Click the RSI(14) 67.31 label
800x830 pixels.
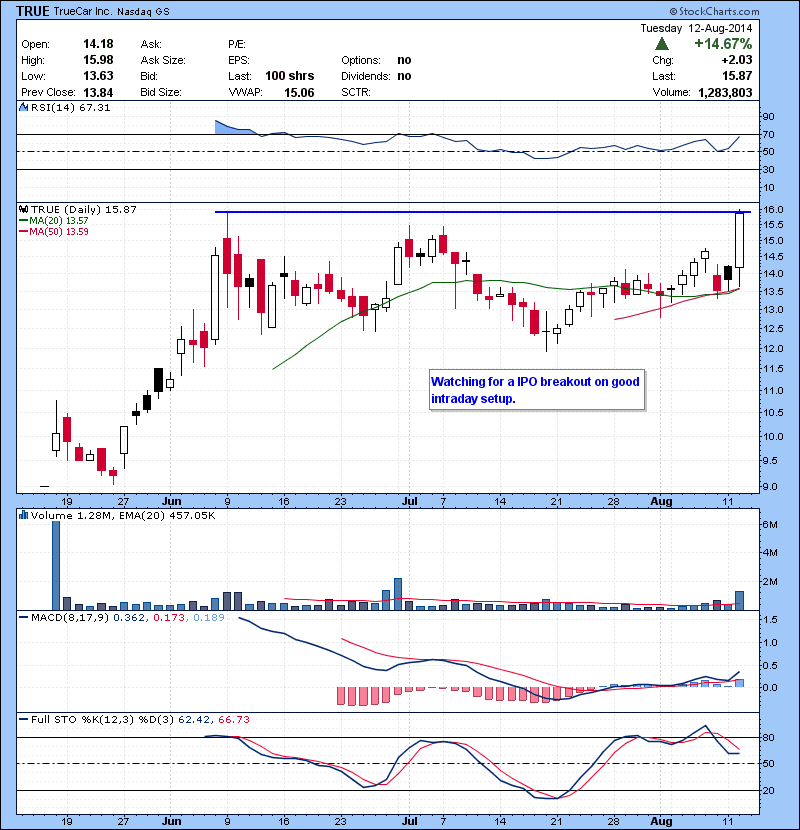tap(70, 107)
